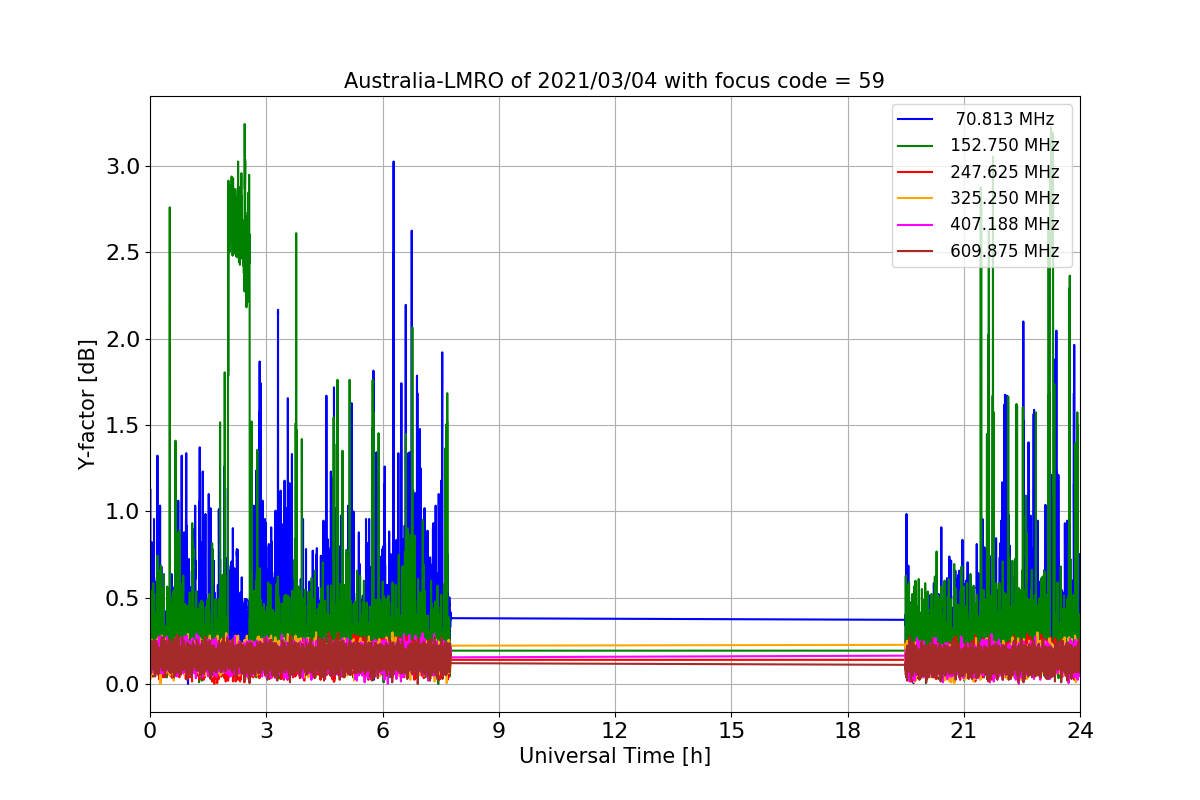
Task: Click the 2.0 tick on the y-axis
Action: tap(123, 339)
